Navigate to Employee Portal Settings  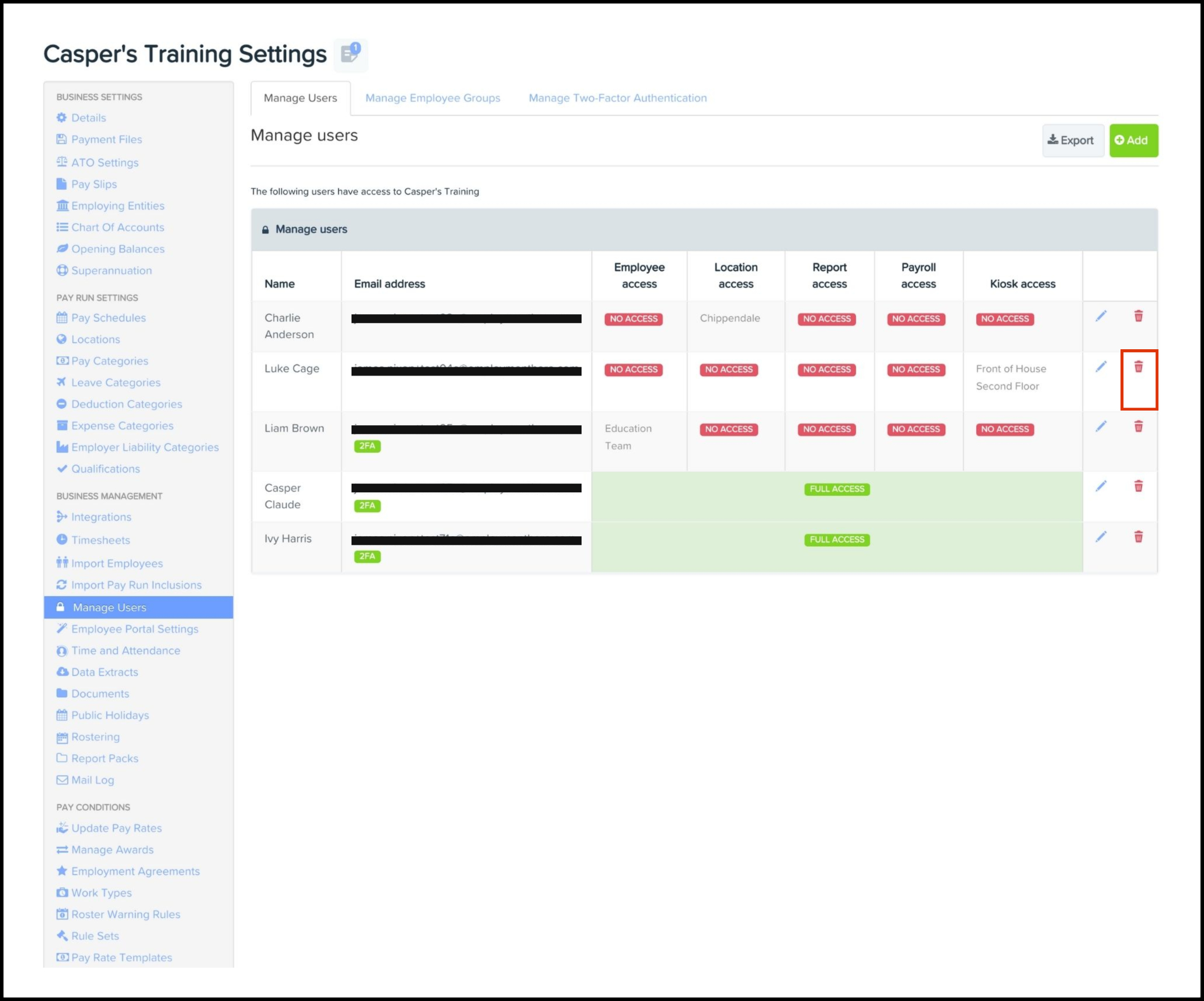(x=134, y=629)
